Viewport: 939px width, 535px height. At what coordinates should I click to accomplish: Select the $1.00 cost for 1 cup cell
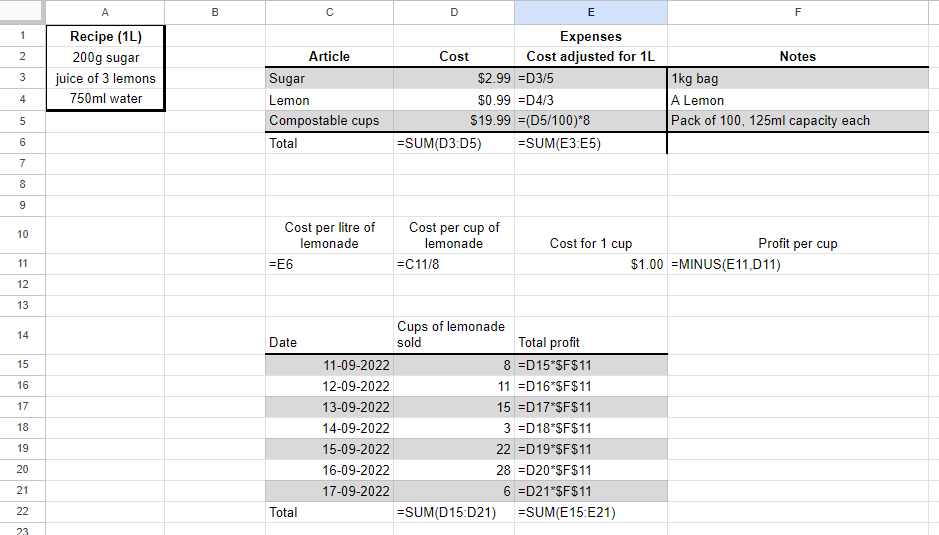591,264
